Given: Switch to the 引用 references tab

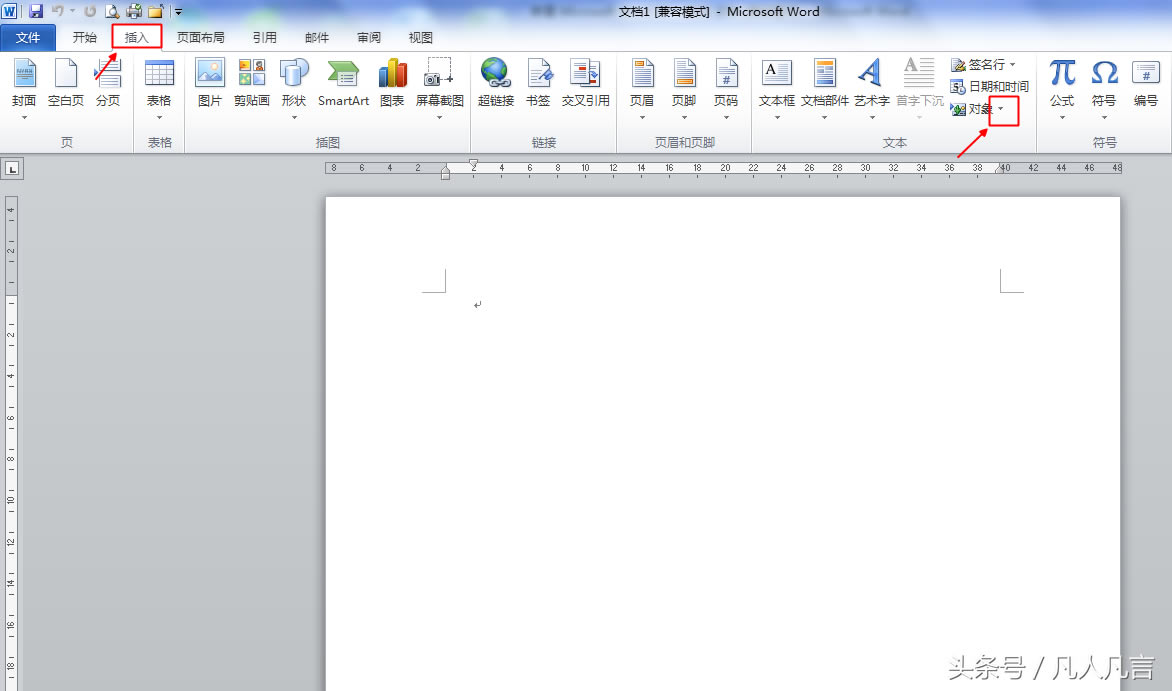Looking at the screenshot, I should click(x=265, y=38).
